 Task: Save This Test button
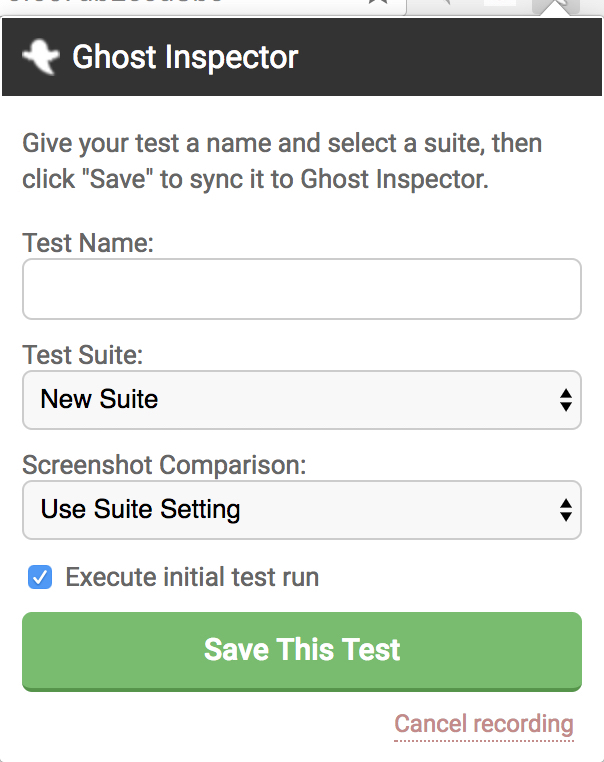[x=302, y=651]
